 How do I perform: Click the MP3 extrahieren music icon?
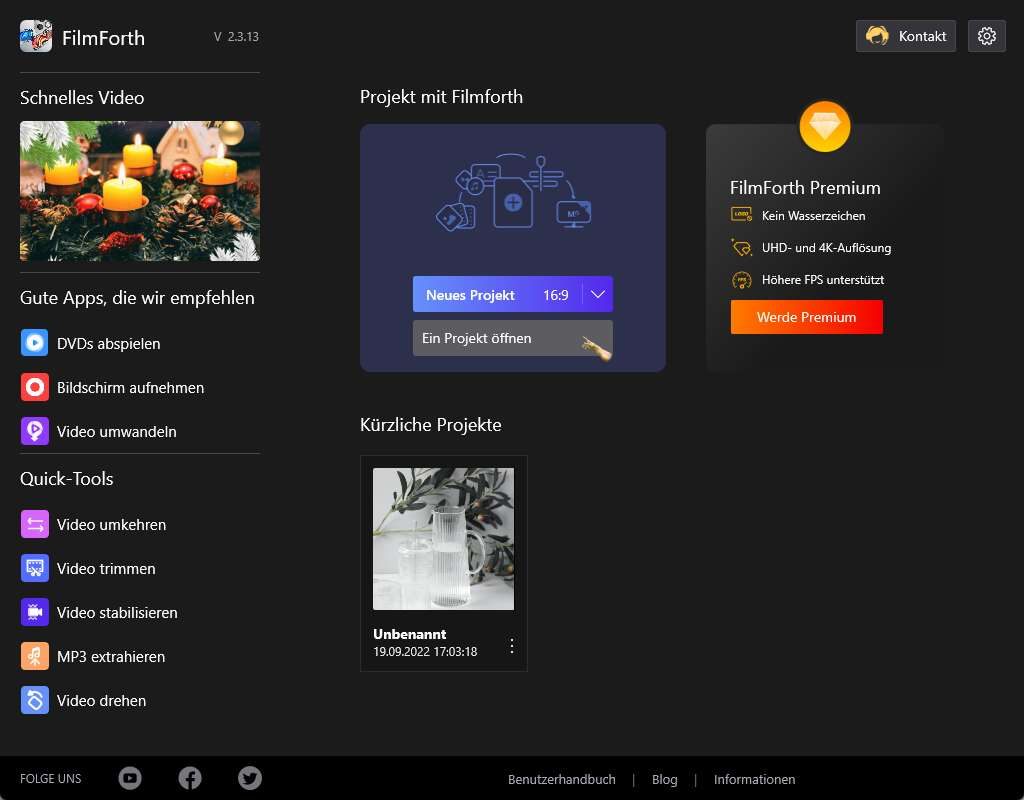click(x=35, y=656)
